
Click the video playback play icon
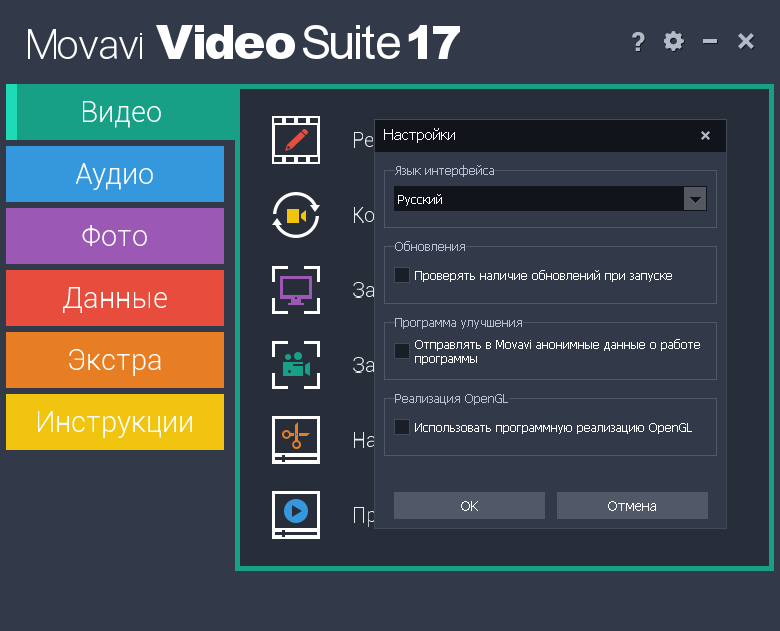click(x=296, y=514)
